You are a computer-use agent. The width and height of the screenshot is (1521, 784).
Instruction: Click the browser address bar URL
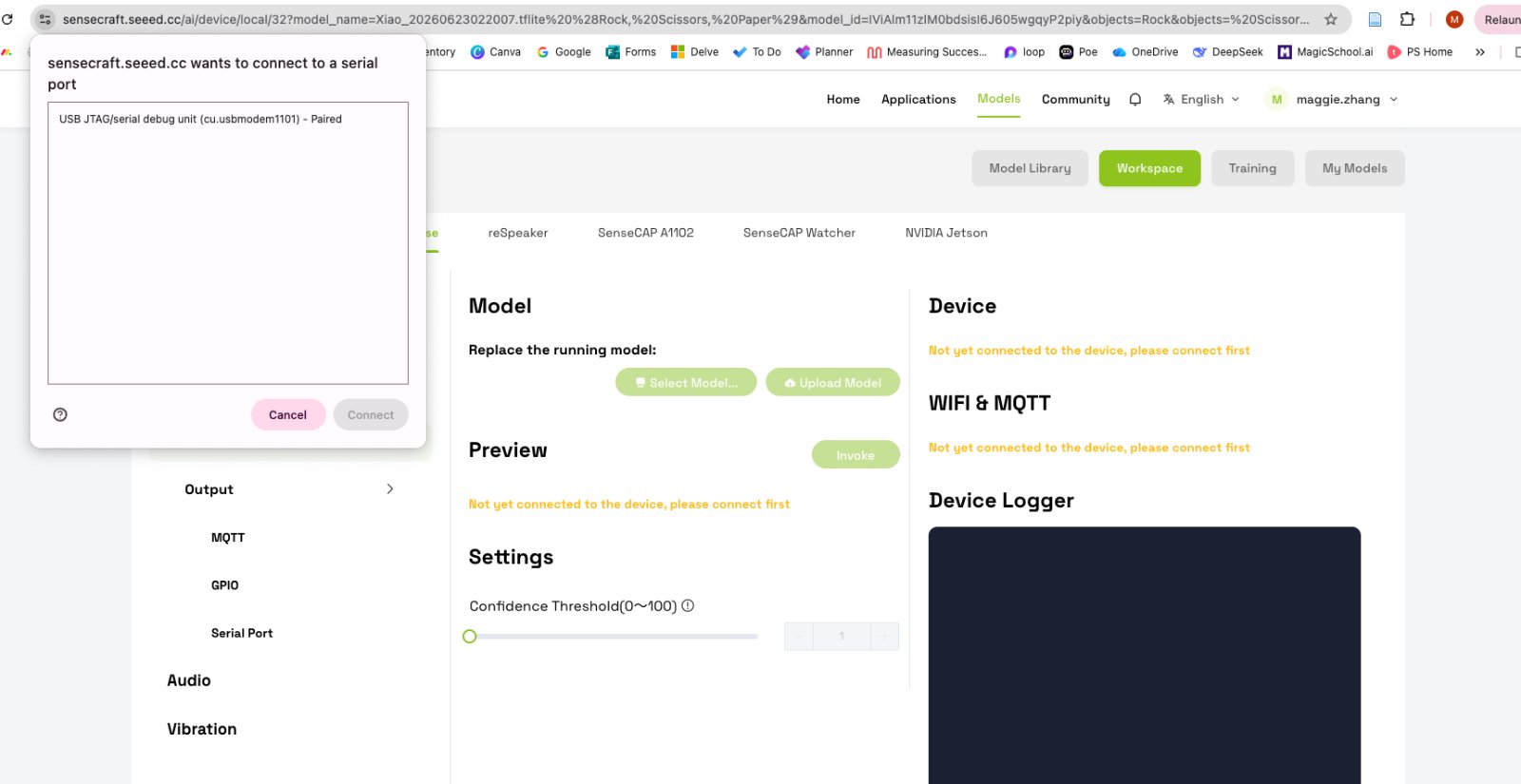685,19
